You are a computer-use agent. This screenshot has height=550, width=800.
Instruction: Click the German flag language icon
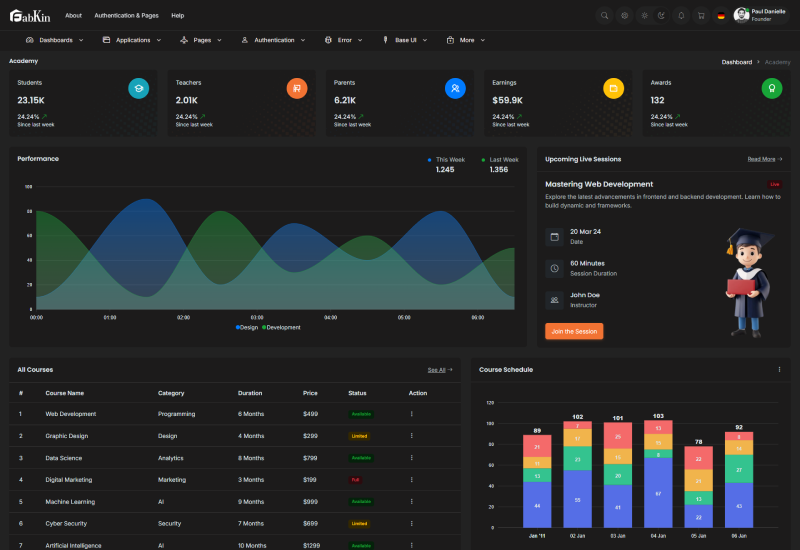[x=721, y=15]
